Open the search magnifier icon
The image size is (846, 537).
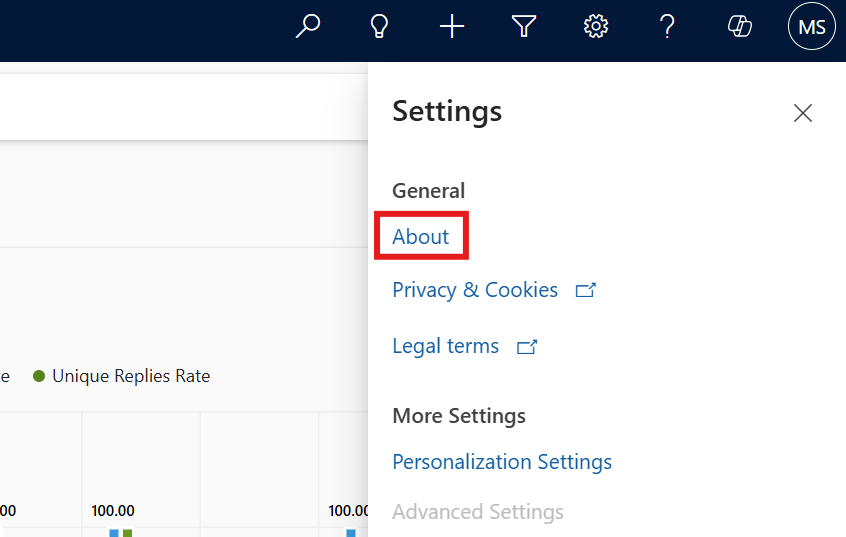(x=308, y=27)
